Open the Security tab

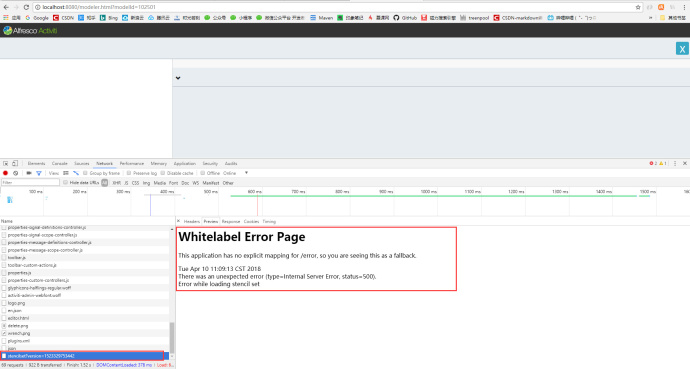(x=210, y=164)
